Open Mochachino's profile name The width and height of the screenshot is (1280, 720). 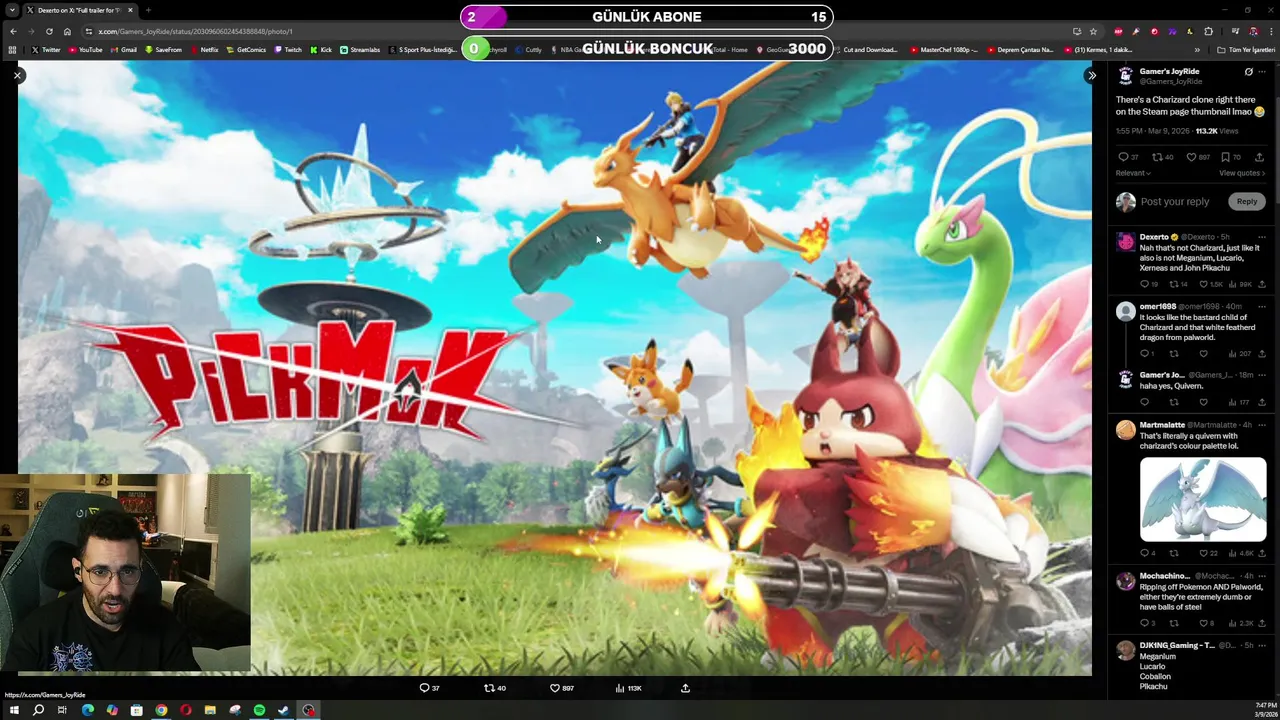(x=1165, y=576)
